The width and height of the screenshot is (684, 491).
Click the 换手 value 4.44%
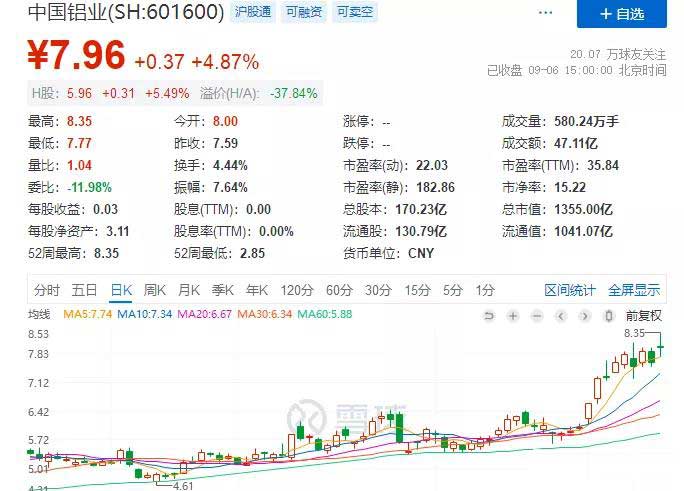tap(230, 165)
